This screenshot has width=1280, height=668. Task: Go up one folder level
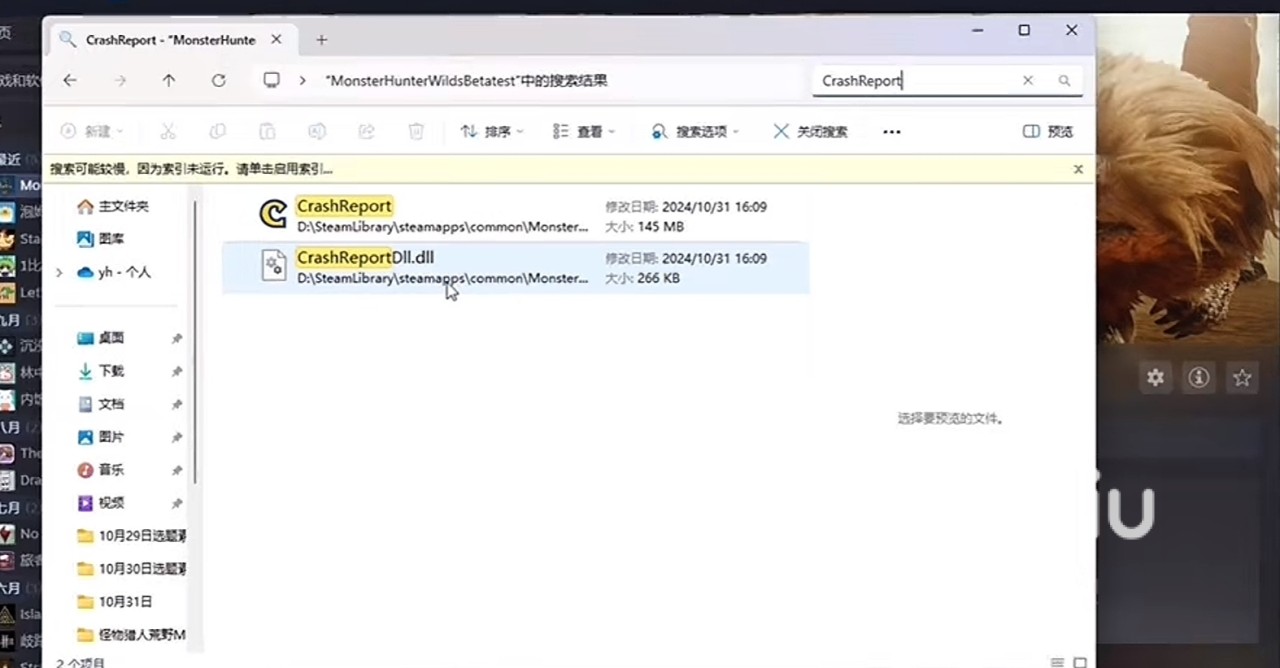pos(169,81)
